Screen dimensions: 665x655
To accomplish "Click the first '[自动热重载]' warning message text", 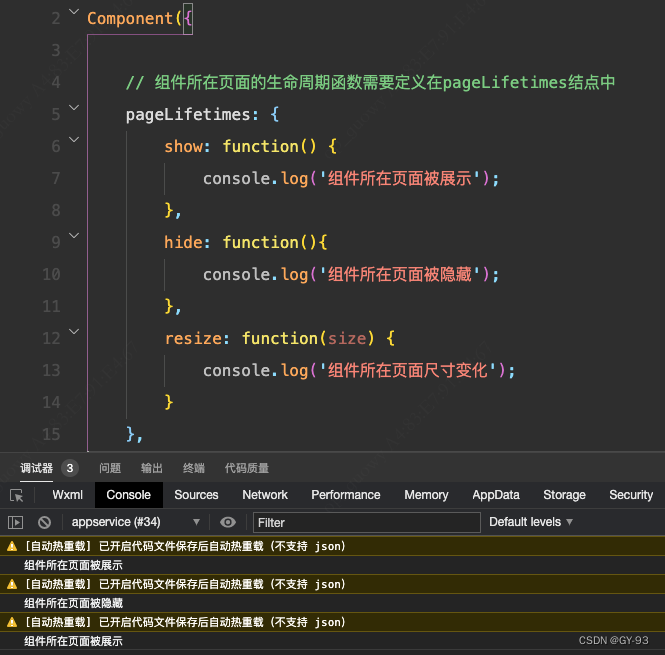I will [185, 546].
